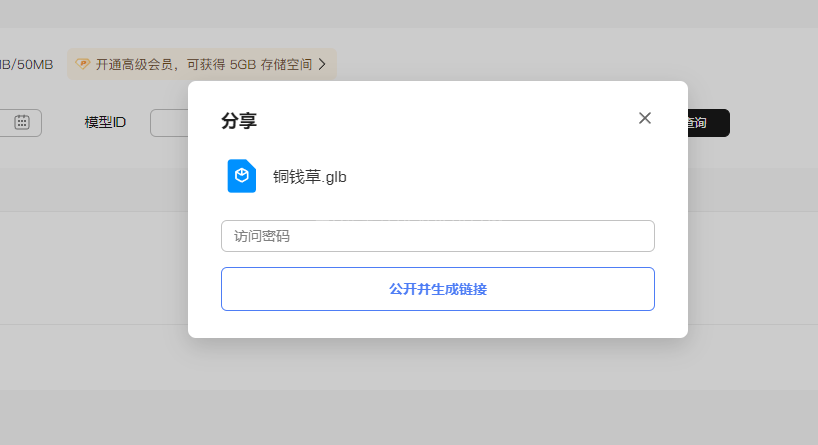Open the 开通高级会员 upgrade link
Image resolution: width=818 pixels, height=445 pixels.
tap(140, 64)
